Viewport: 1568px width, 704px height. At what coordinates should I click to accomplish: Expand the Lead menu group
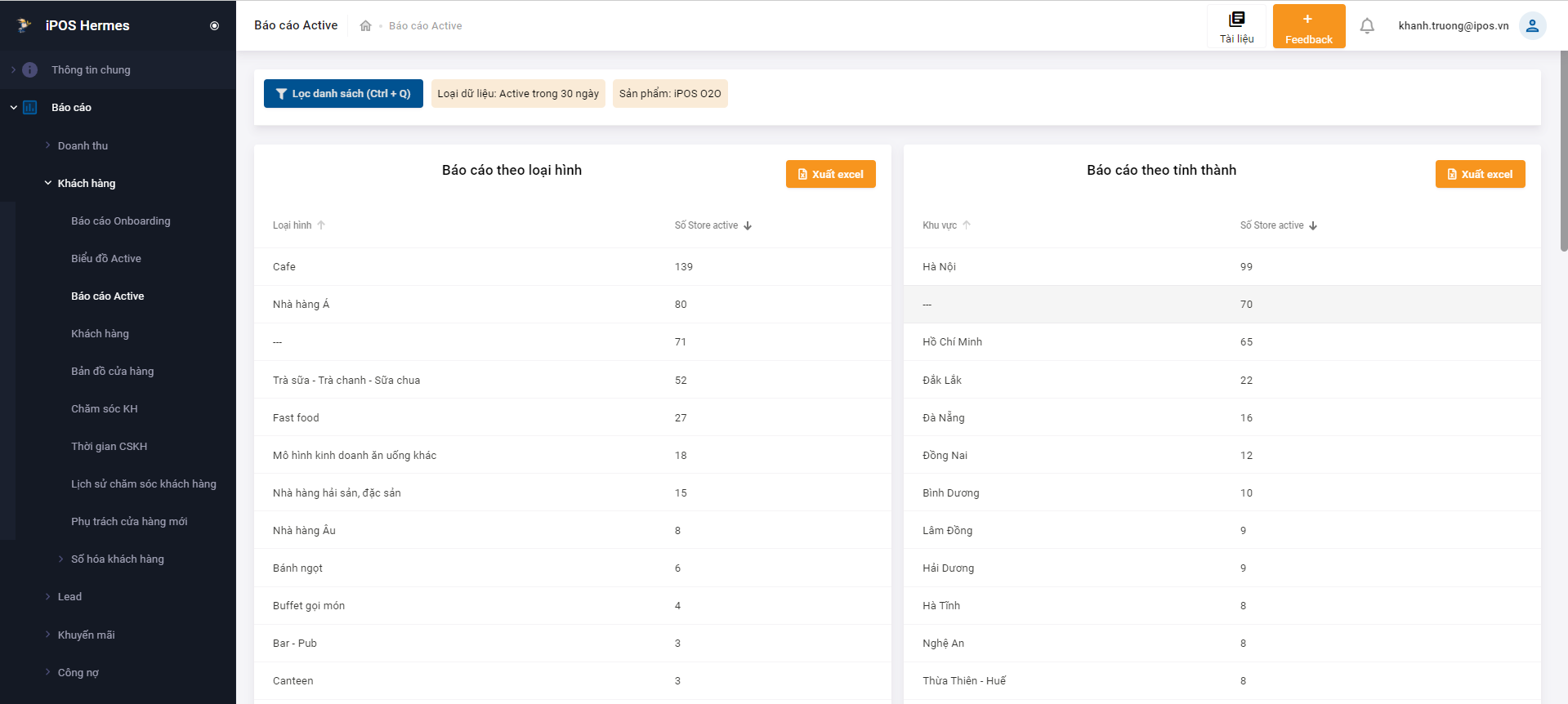pyautogui.click(x=69, y=597)
